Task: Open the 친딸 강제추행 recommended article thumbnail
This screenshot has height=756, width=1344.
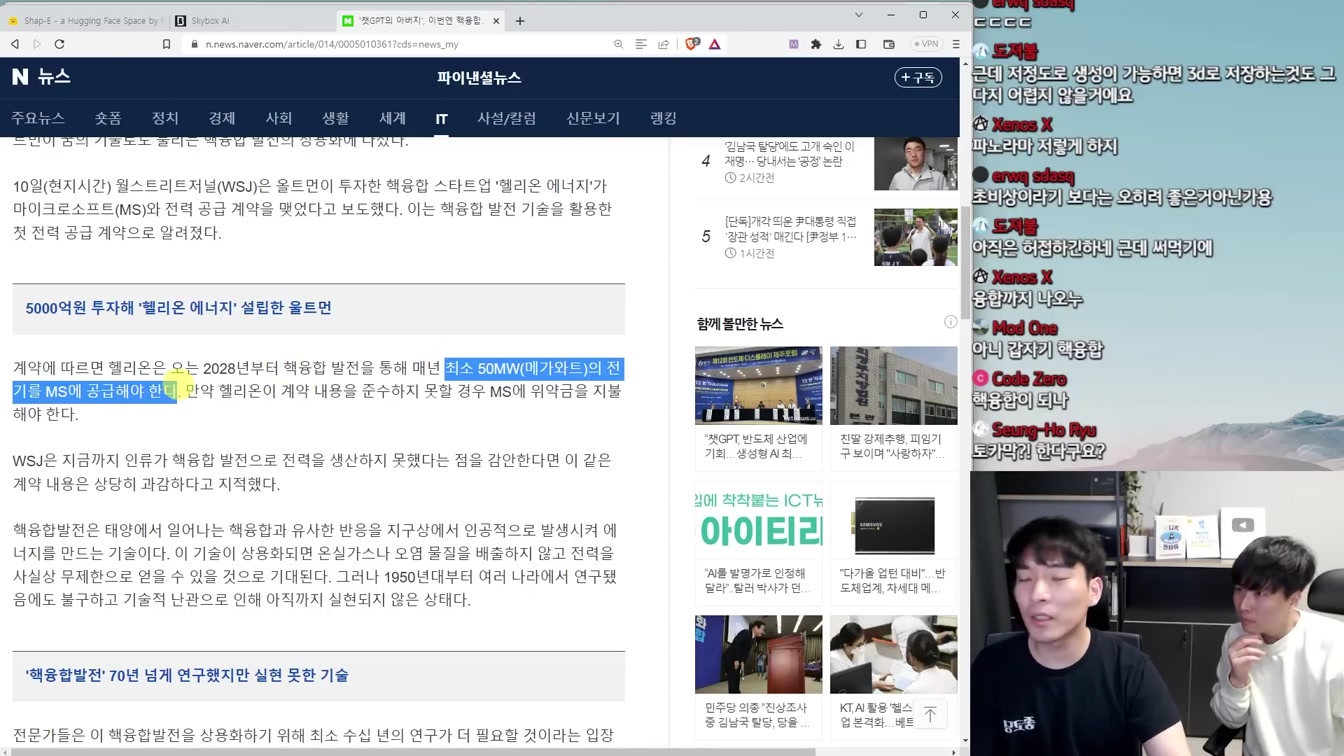Action: point(893,385)
